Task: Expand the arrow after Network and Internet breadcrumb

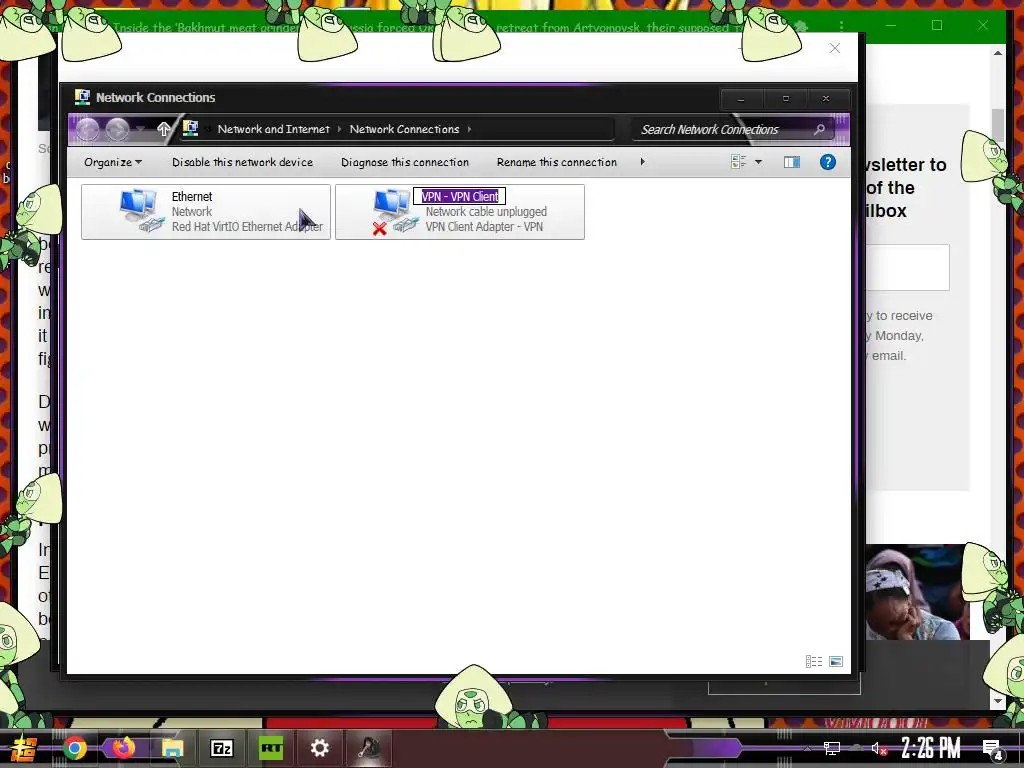Action: coord(340,129)
